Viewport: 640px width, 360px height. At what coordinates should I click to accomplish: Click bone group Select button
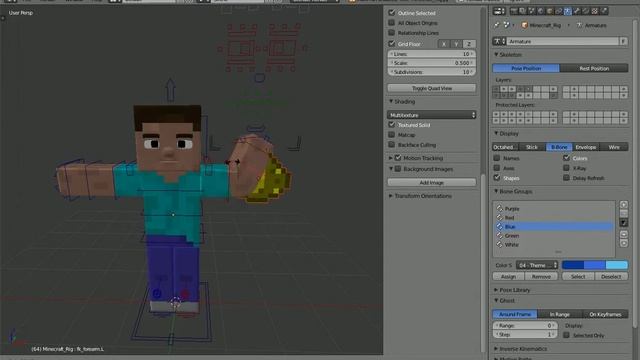point(578,276)
